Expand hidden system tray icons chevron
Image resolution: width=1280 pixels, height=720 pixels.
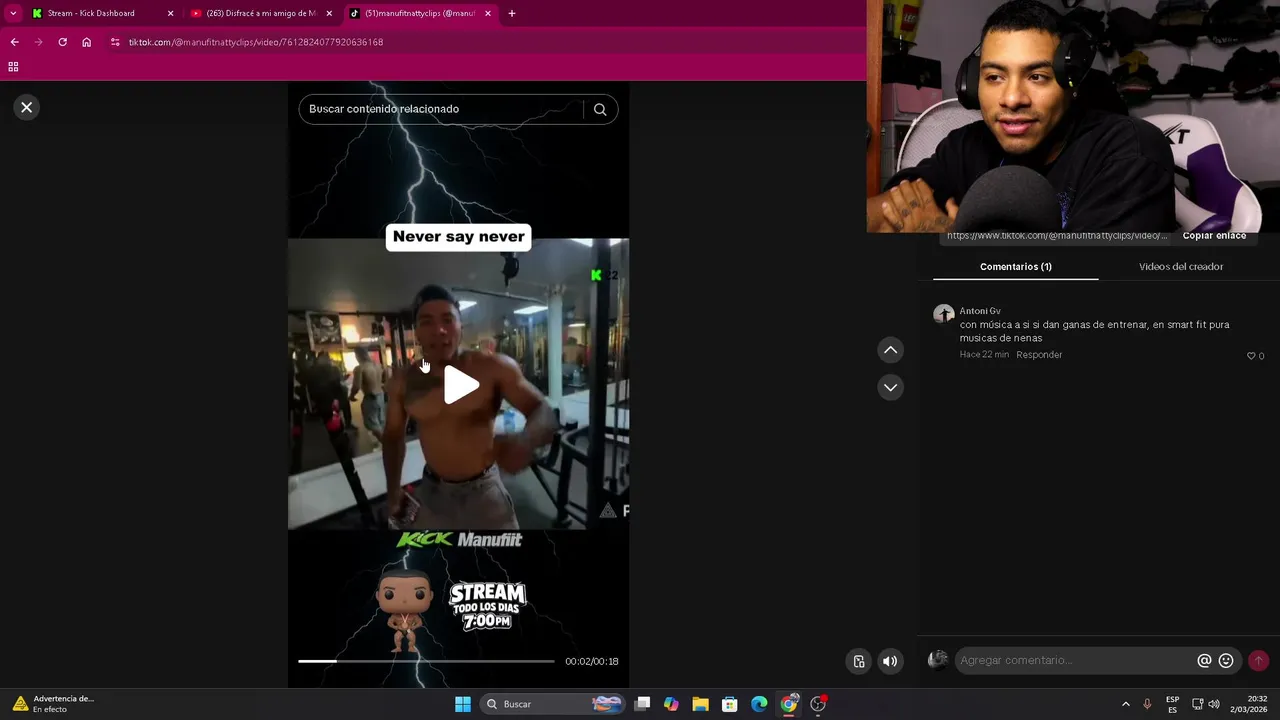(1125, 704)
